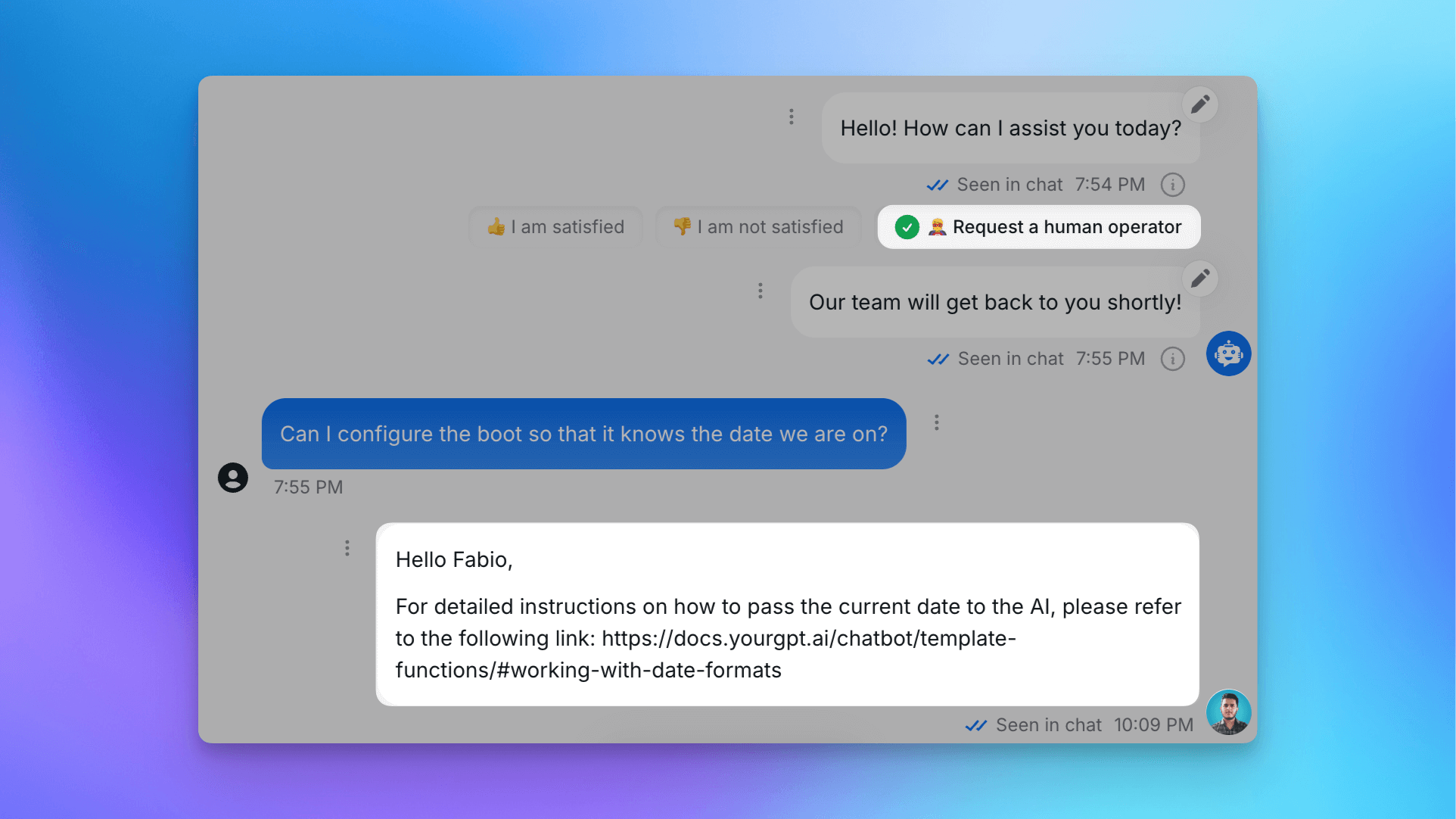Click the three-dot menu on second bot message
The width and height of the screenshot is (1456, 819).
[760, 291]
